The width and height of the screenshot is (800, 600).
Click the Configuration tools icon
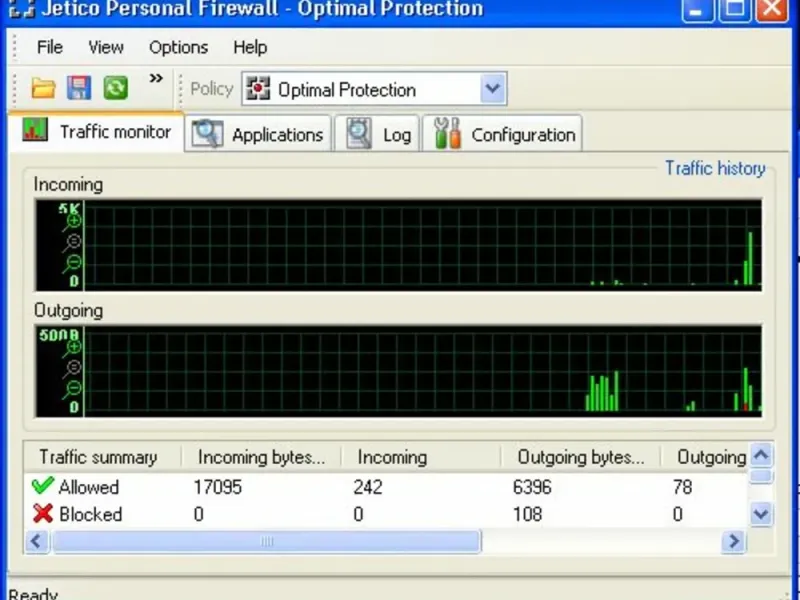(447, 133)
